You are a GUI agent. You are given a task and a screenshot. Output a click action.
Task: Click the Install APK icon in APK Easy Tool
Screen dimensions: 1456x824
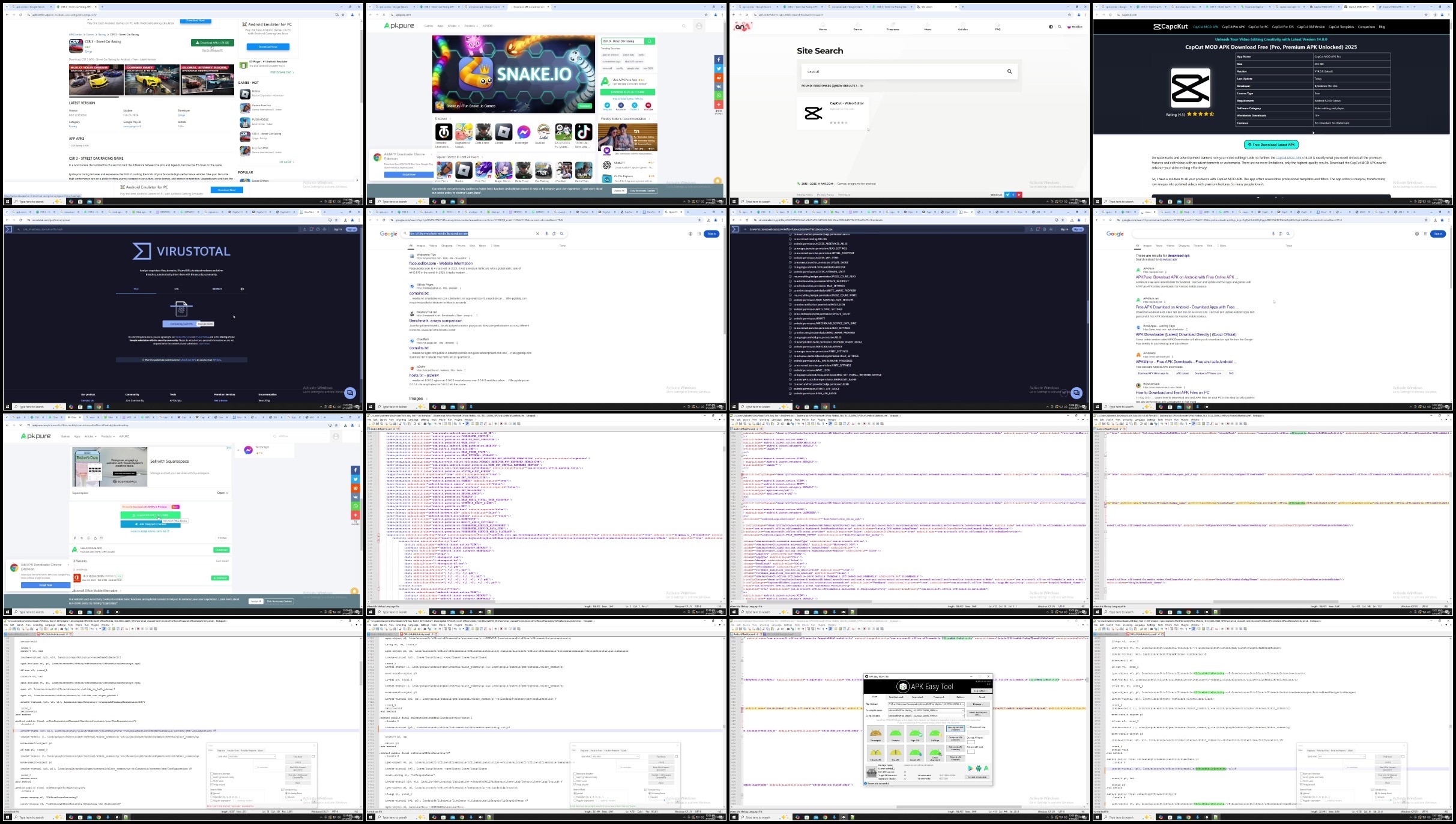point(916,753)
